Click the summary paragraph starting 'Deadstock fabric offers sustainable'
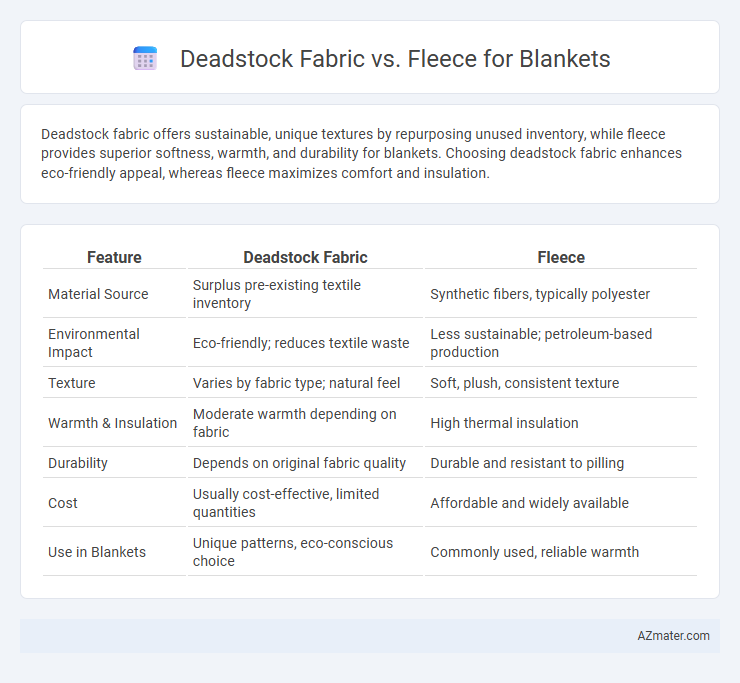 coord(362,153)
